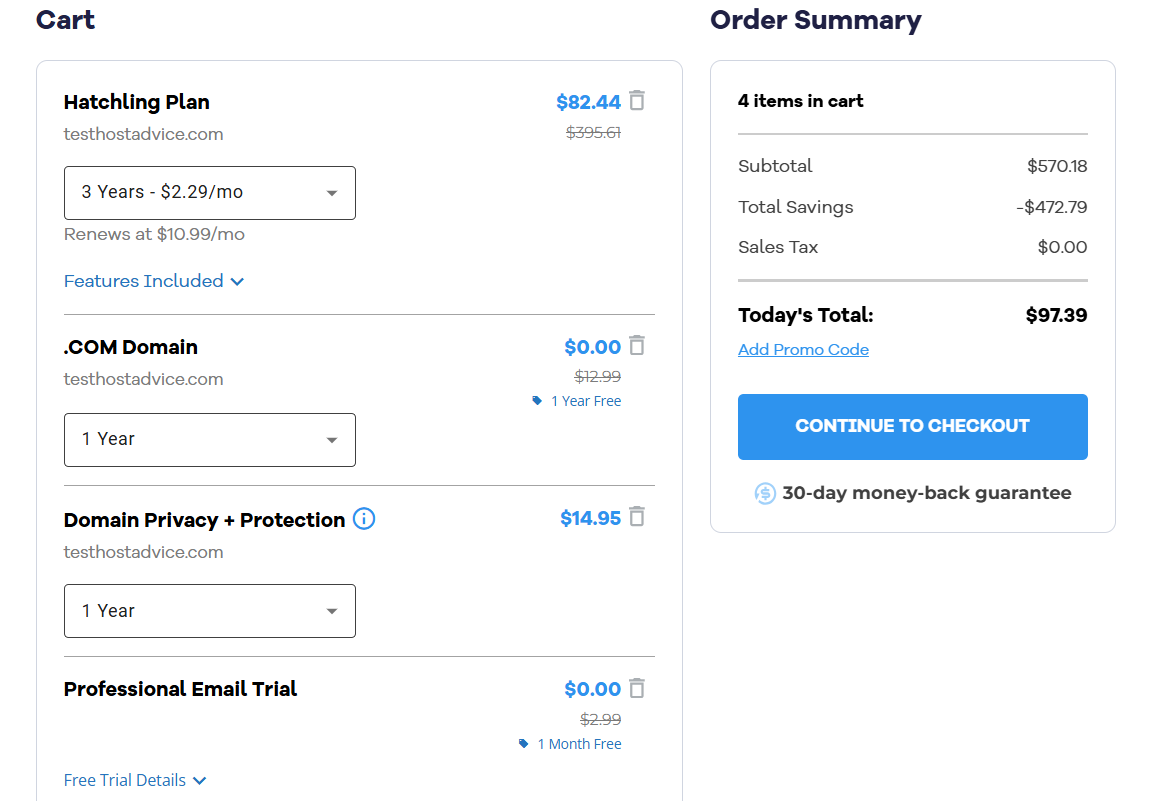Click the Domain Privacy + Protection heading
The image size is (1149, 801).
(204, 520)
